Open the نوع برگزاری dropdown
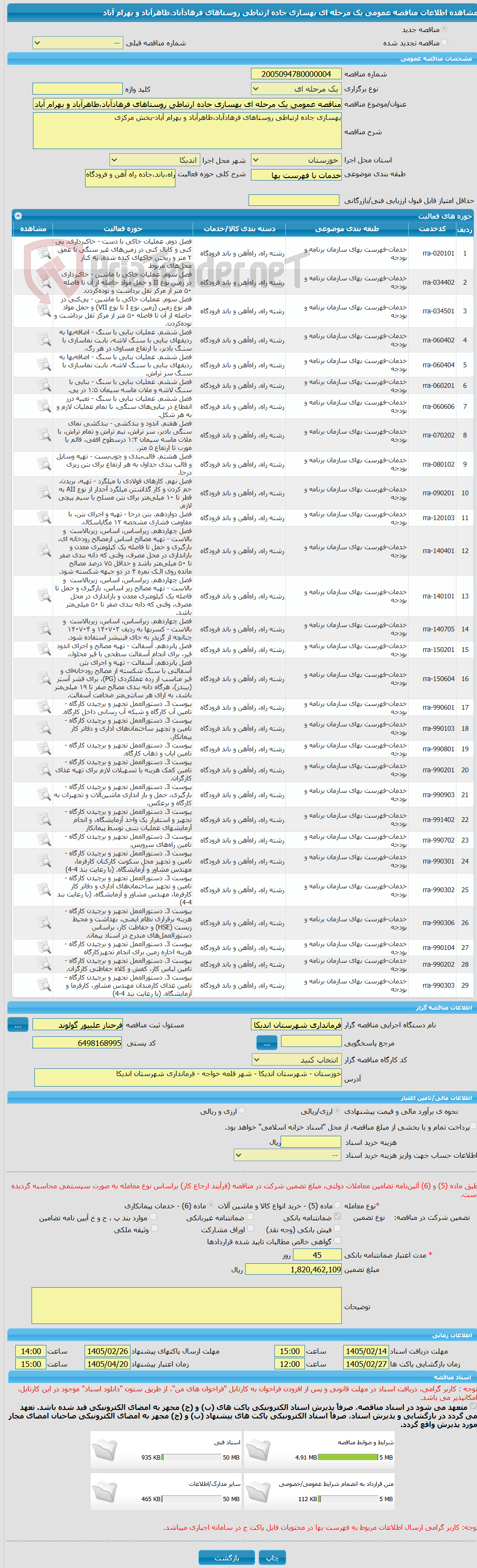477x1568 pixels. point(296,89)
